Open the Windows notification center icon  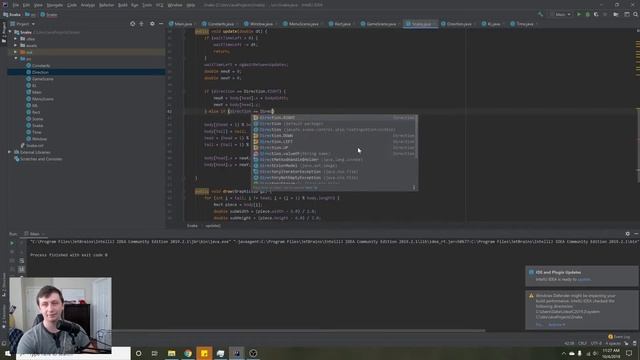[629, 353]
